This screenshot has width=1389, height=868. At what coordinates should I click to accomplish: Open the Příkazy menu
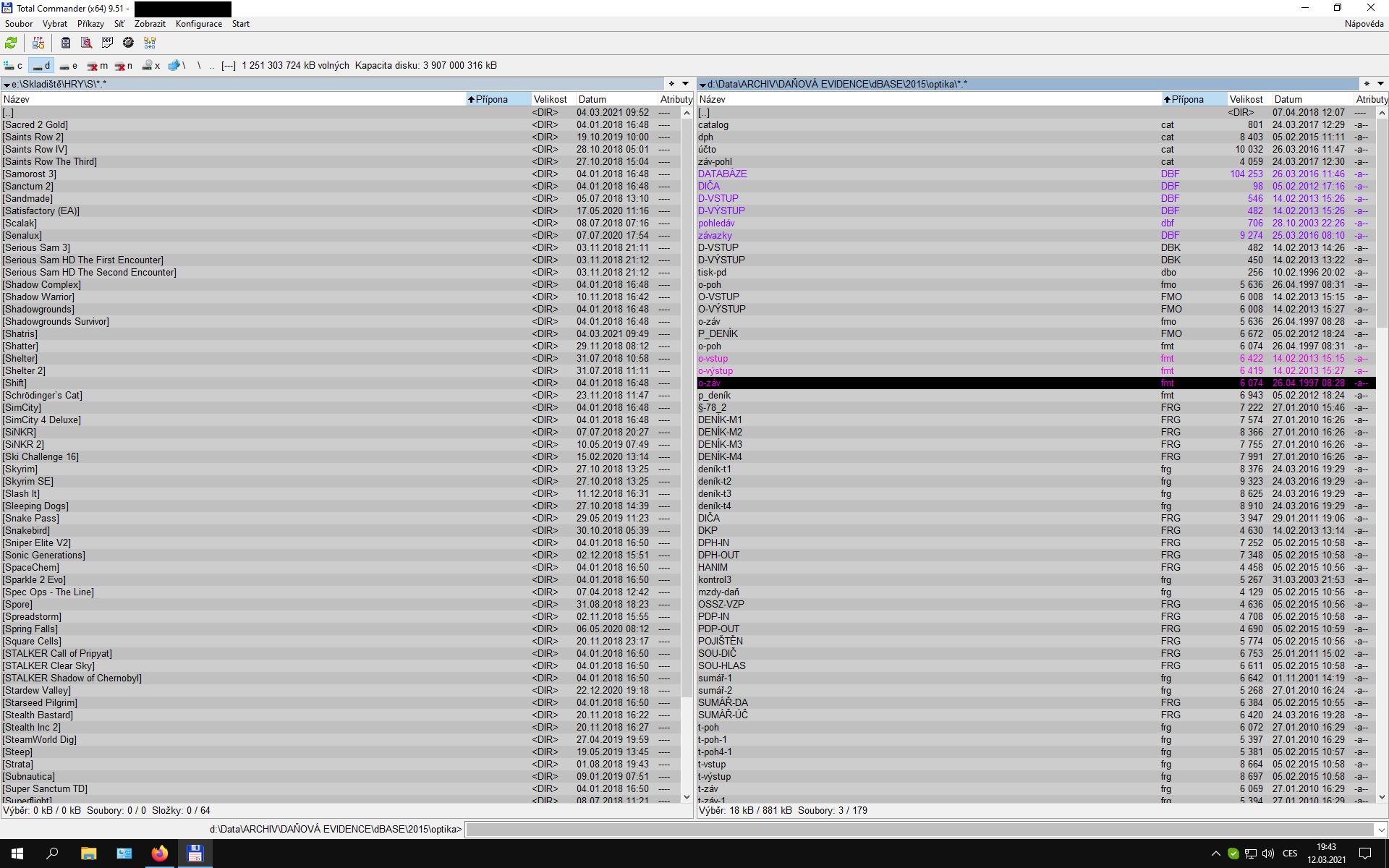90,24
